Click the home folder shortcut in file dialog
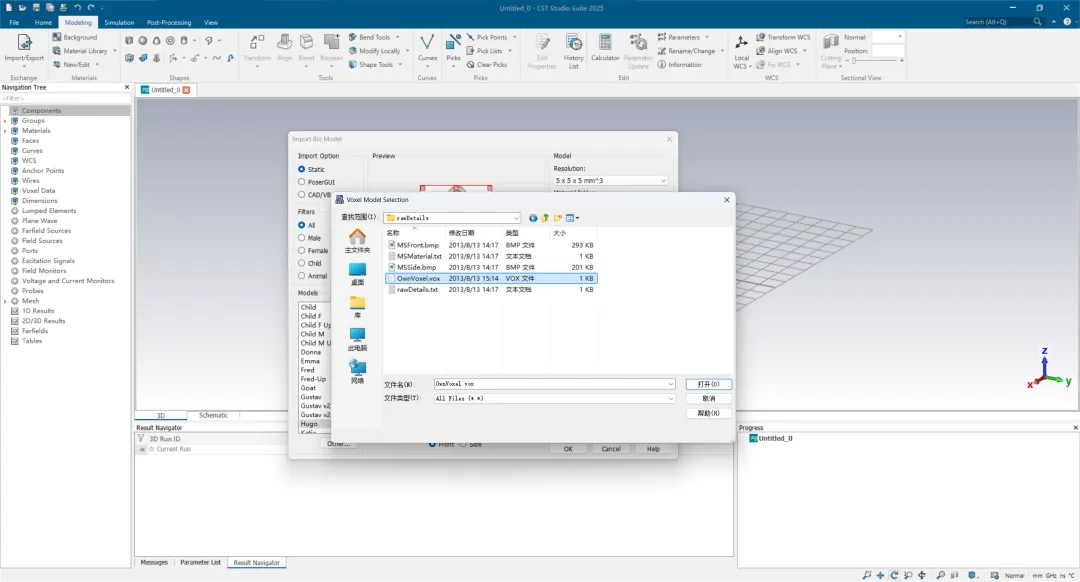Screen dimensions: 1080x582 [x=357, y=241]
